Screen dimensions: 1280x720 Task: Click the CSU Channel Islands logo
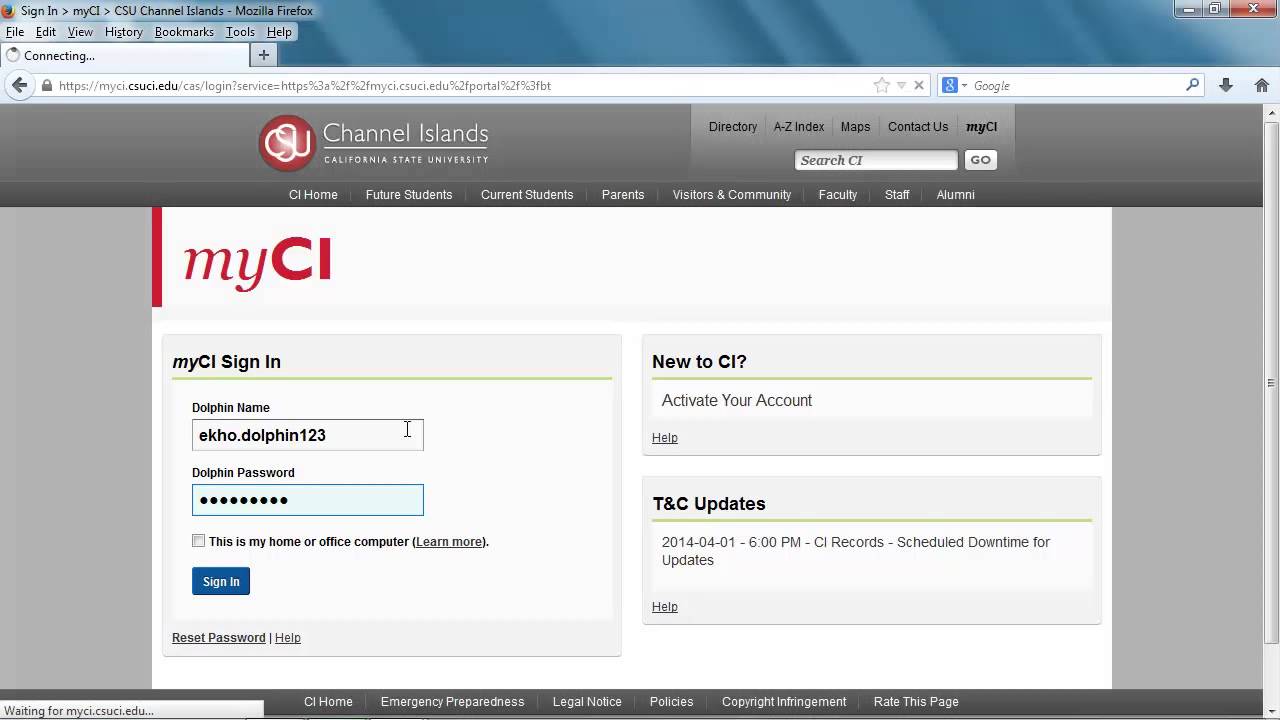pyautogui.click(x=374, y=143)
